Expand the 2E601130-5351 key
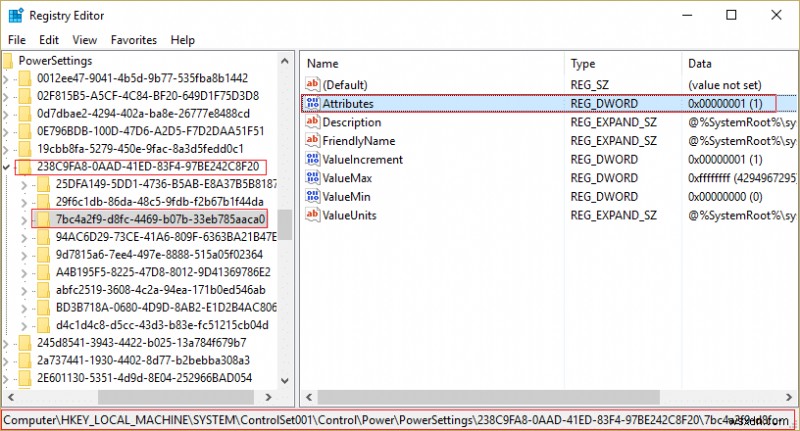The height and width of the screenshot is (431, 800). [6, 378]
